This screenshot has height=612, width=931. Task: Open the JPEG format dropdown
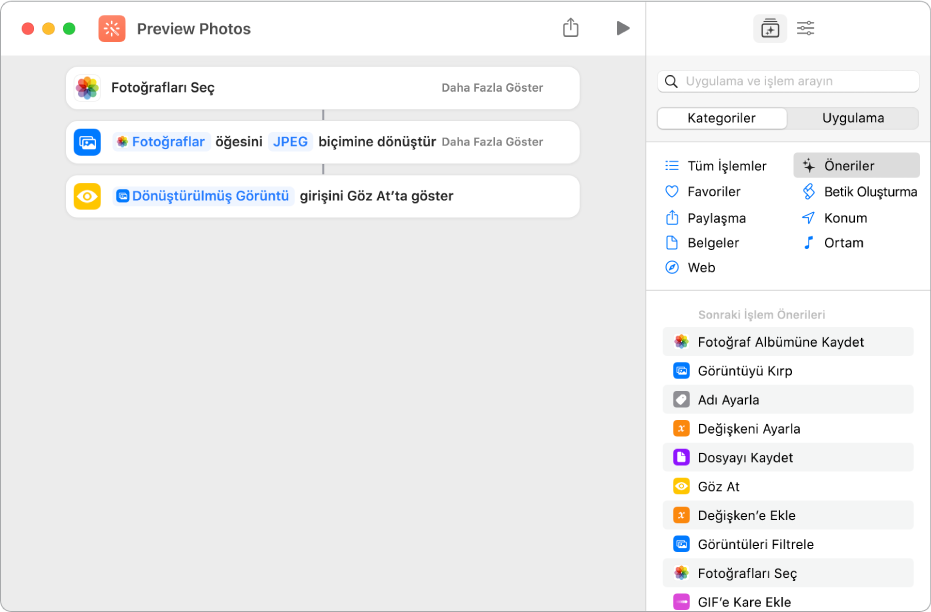point(291,142)
